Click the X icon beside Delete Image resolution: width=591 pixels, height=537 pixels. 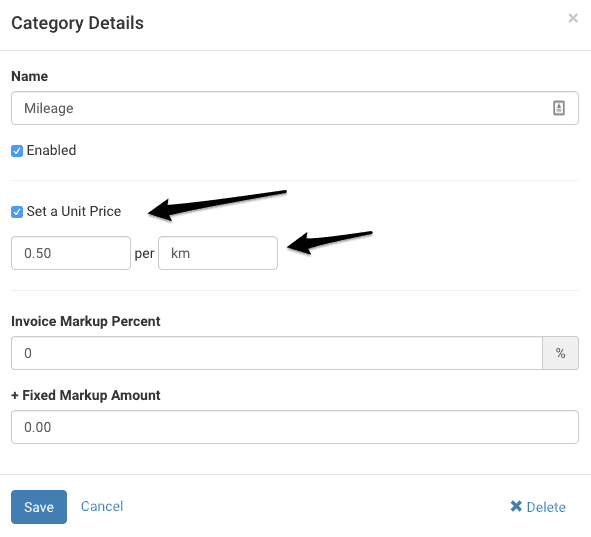(x=516, y=506)
